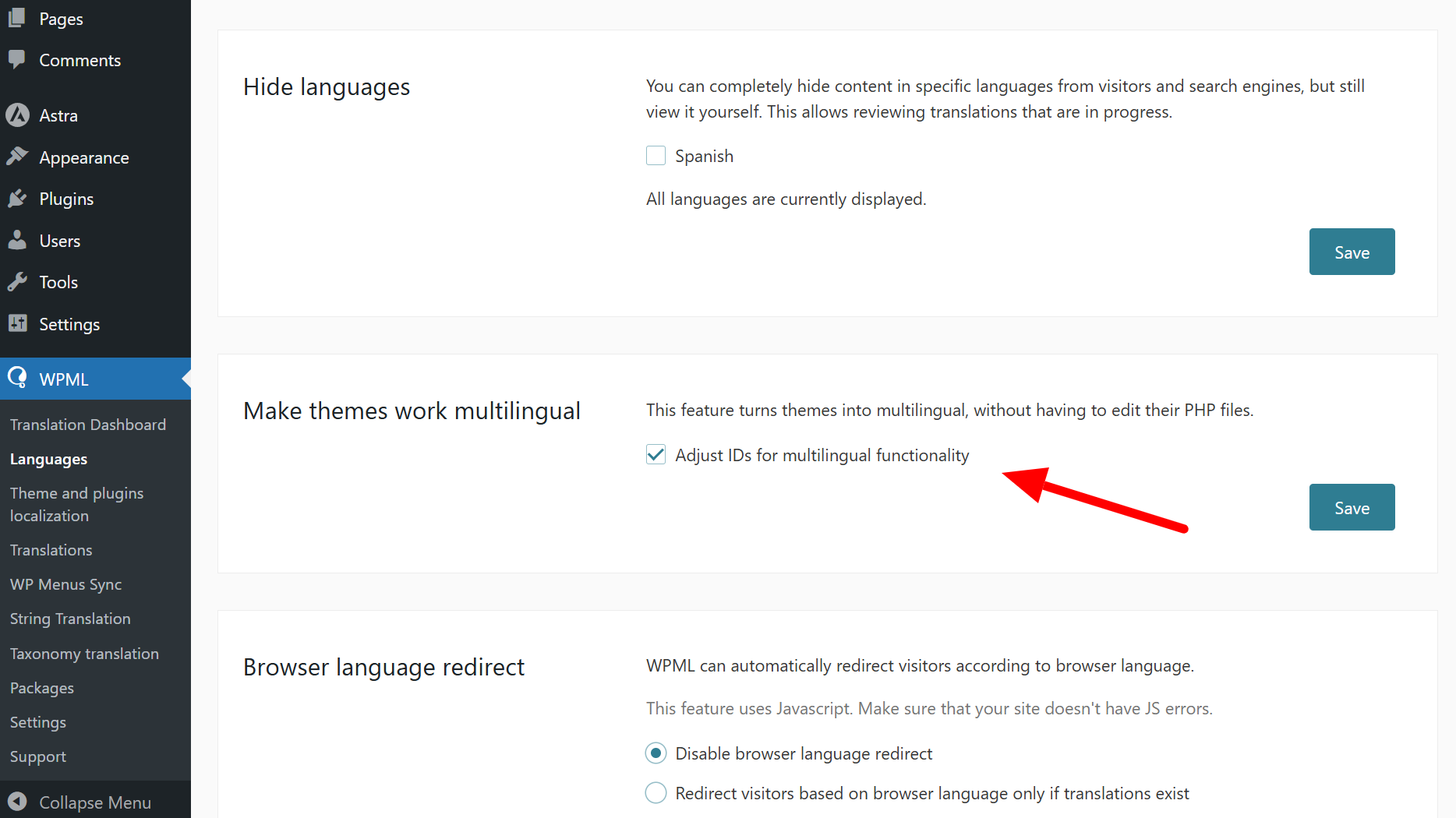1456x818 pixels.
Task: Click the Comments speech bubble icon
Action: [17, 60]
